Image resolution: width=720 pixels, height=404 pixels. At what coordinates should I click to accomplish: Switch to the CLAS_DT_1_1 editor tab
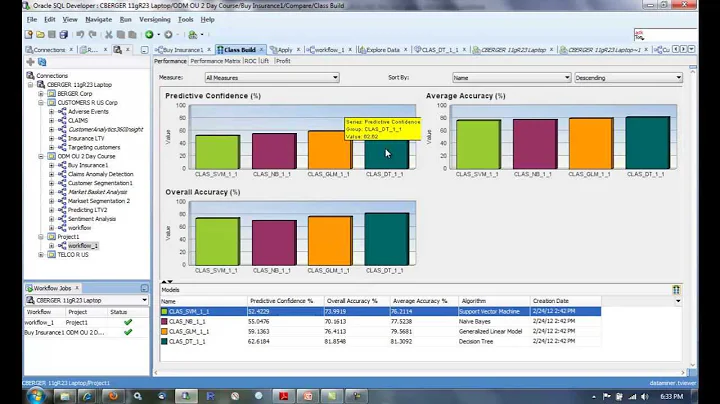439,50
